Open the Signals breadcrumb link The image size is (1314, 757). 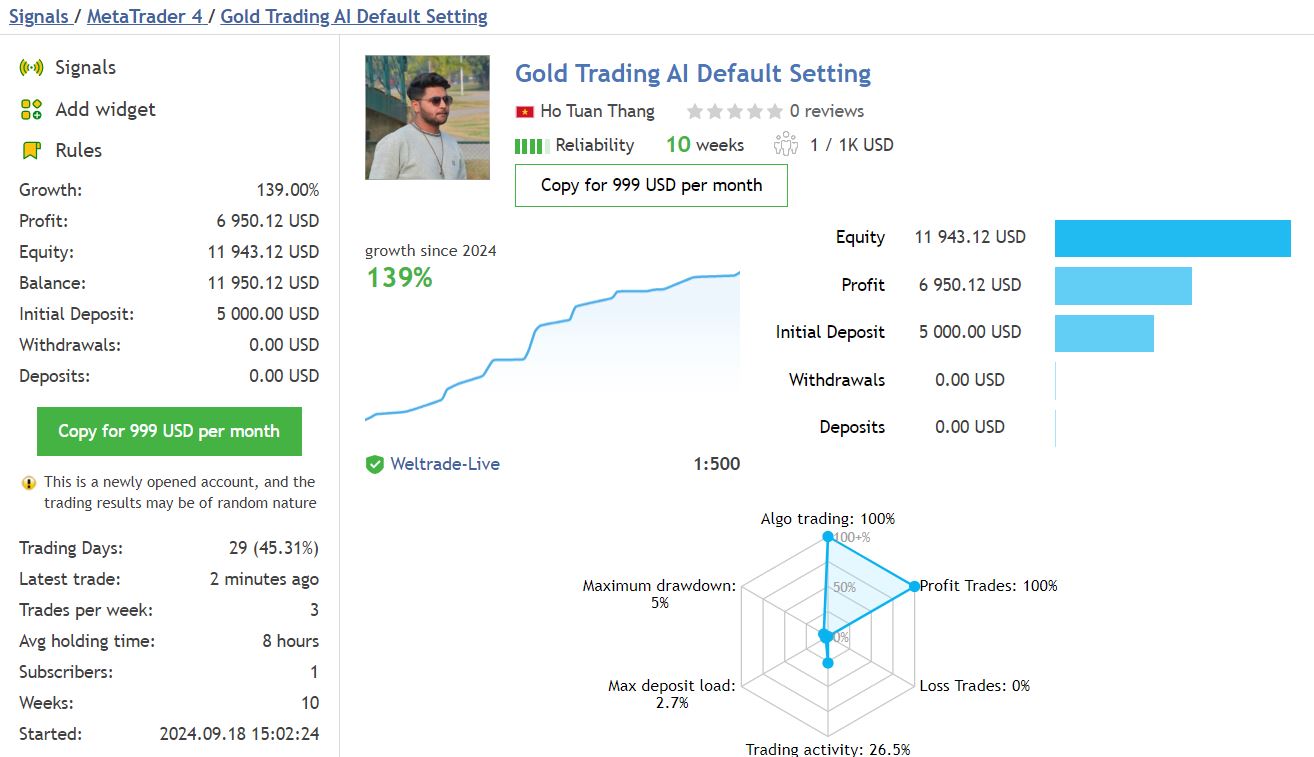coord(38,16)
